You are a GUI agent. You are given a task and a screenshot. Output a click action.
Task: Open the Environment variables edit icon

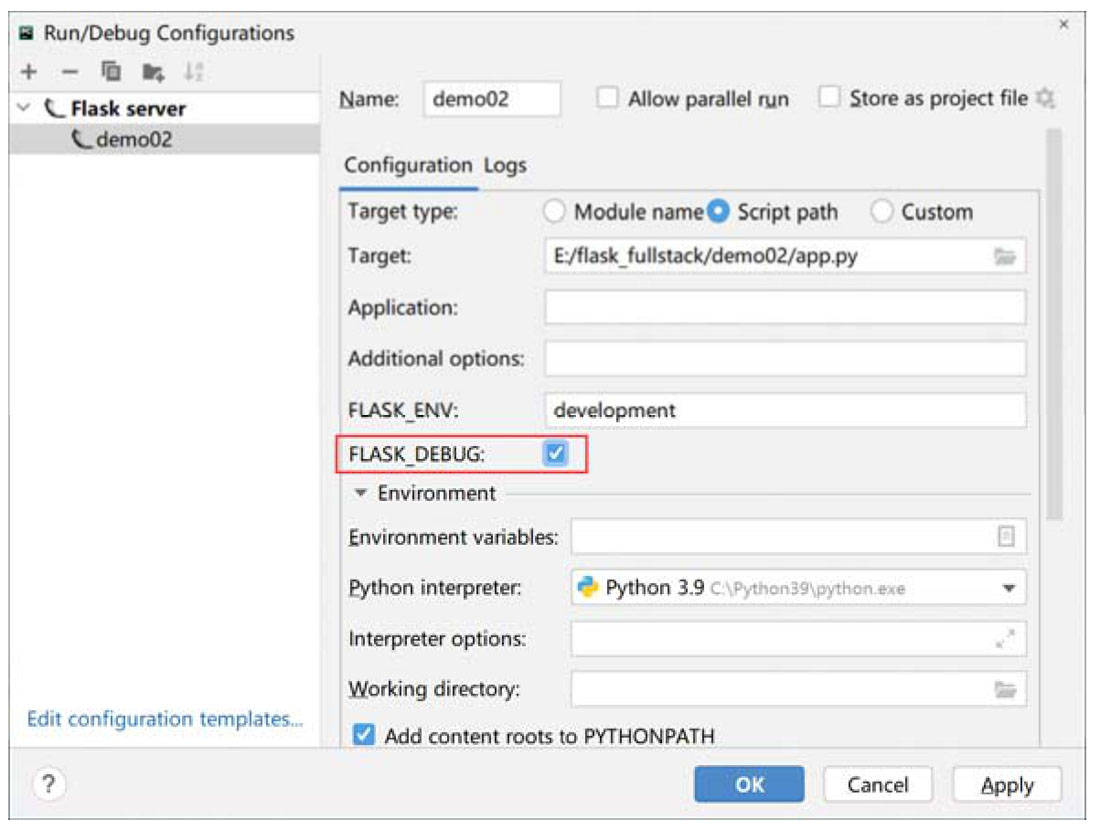(1006, 537)
